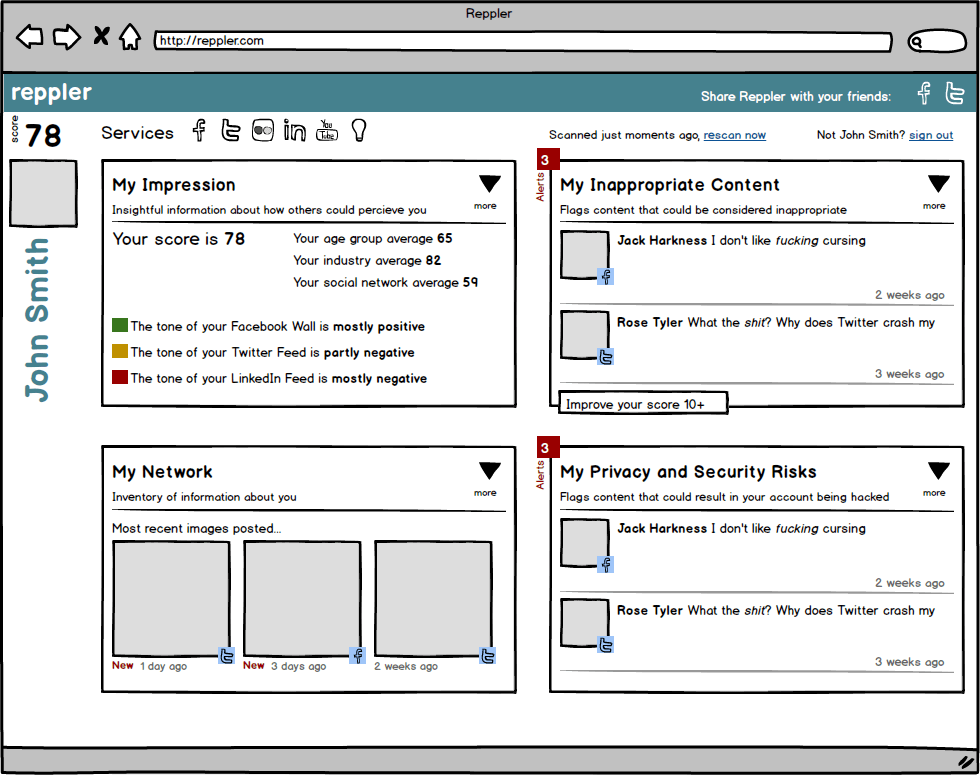This screenshot has height=775, width=980.
Task: Click Your age group average 65
Action: [372, 238]
